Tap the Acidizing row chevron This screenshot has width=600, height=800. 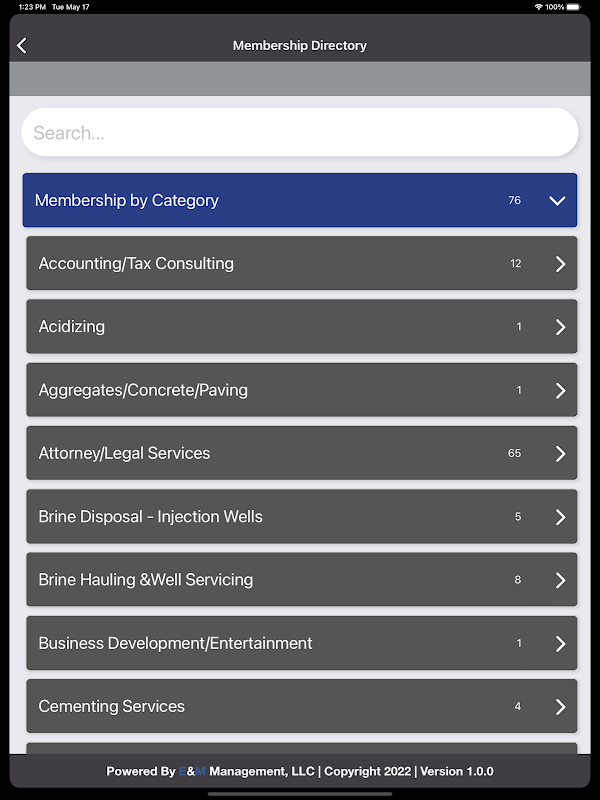coord(560,327)
